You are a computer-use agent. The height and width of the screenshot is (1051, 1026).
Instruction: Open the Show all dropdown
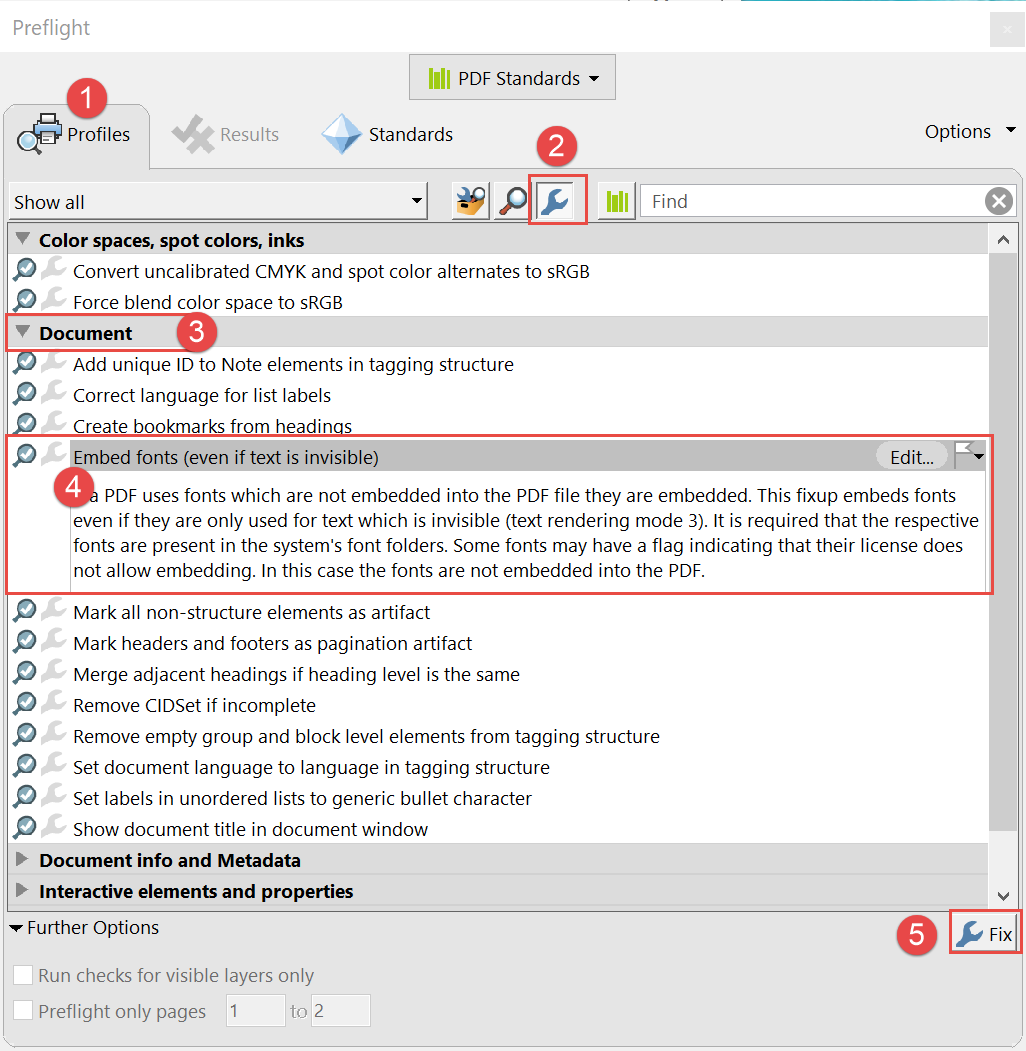pos(417,201)
